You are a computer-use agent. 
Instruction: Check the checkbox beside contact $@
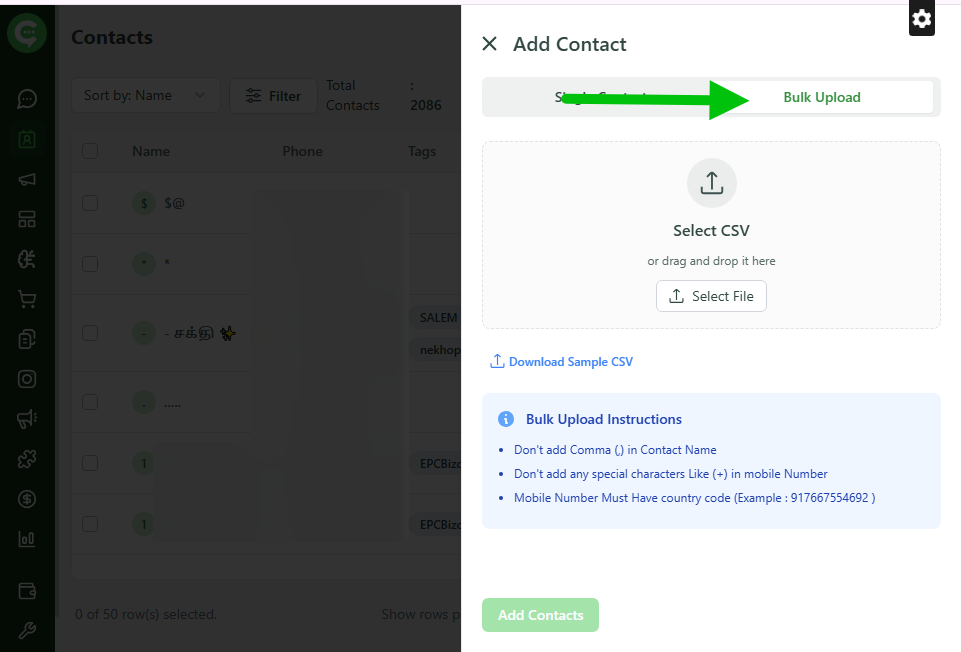89,202
